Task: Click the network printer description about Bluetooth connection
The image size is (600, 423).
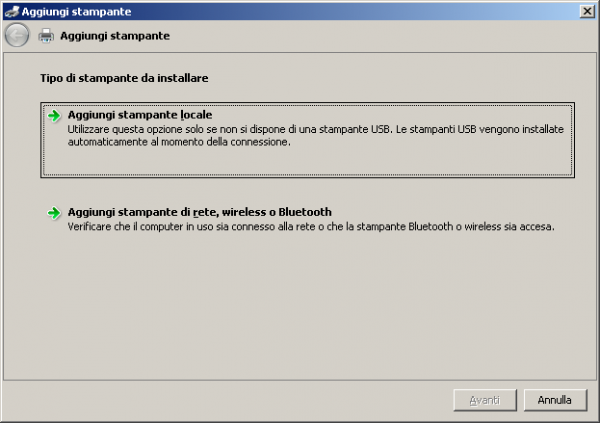Action: tap(310, 227)
